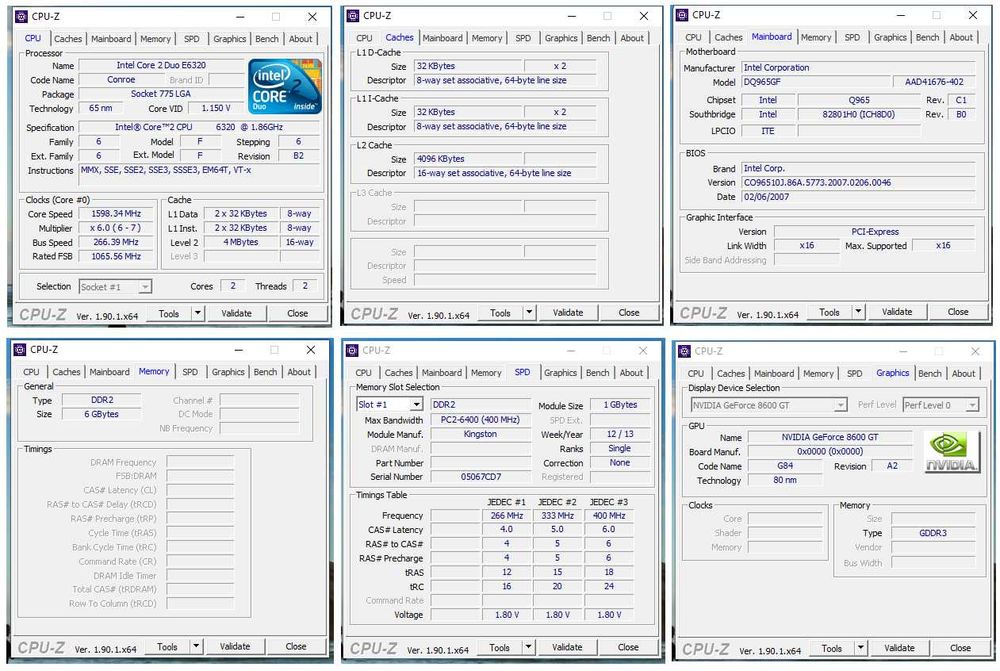The width and height of the screenshot is (1000, 671).
Task: Switch to Mainboard tab in CPU window
Action: click(x=111, y=39)
